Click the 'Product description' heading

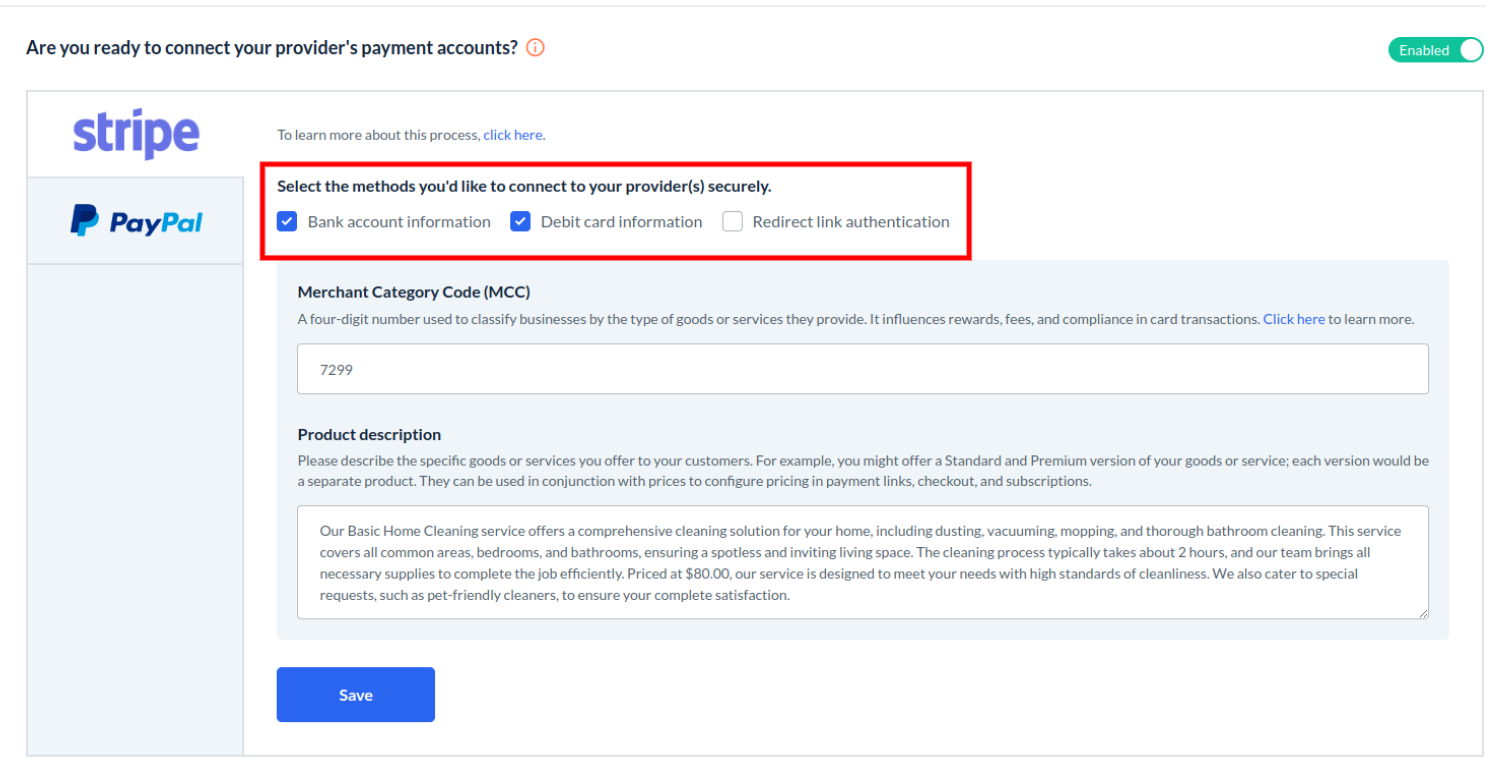click(x=369, y=434)
